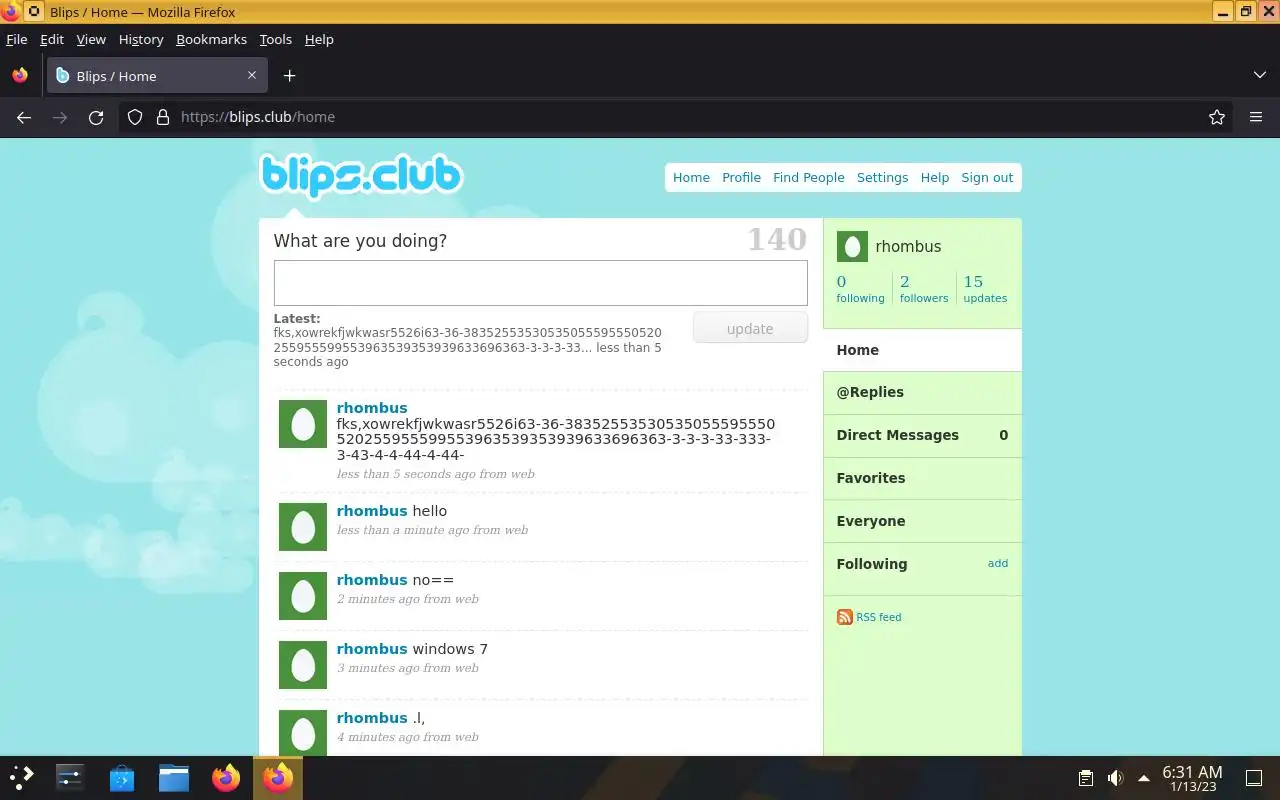
Task: Open the '2 minutes ago' timestamp link
Action: 378,599
